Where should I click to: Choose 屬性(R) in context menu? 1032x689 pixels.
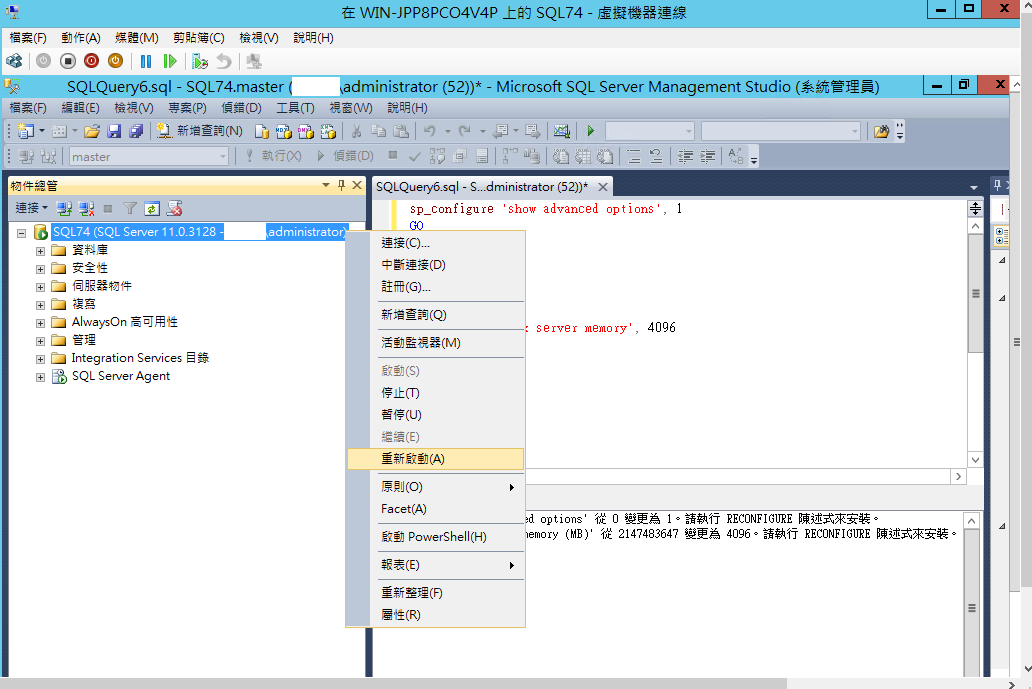(x=435, y=615)
